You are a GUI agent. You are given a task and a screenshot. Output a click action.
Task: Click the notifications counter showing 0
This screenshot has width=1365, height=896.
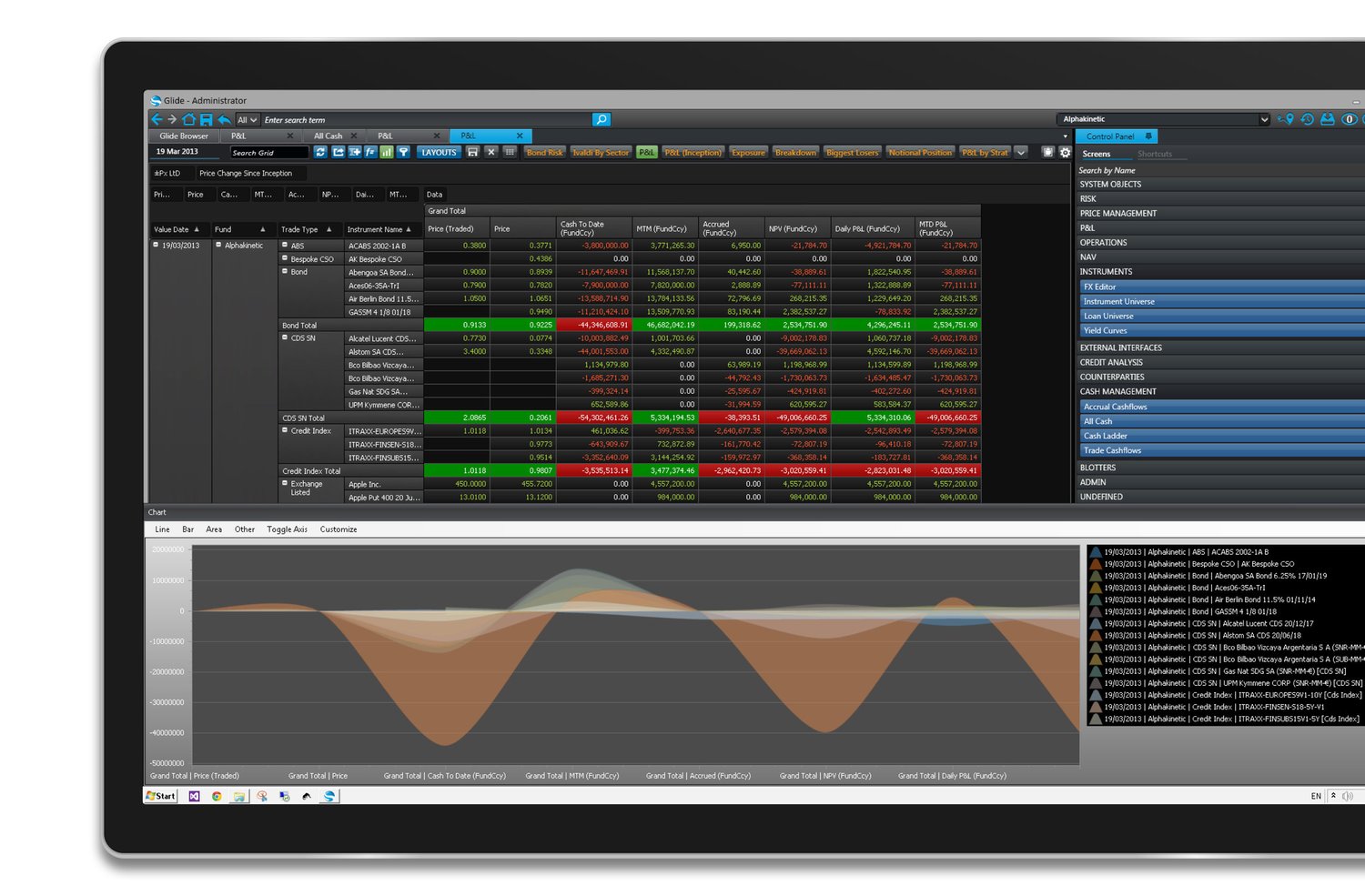tap(1350, 119)
